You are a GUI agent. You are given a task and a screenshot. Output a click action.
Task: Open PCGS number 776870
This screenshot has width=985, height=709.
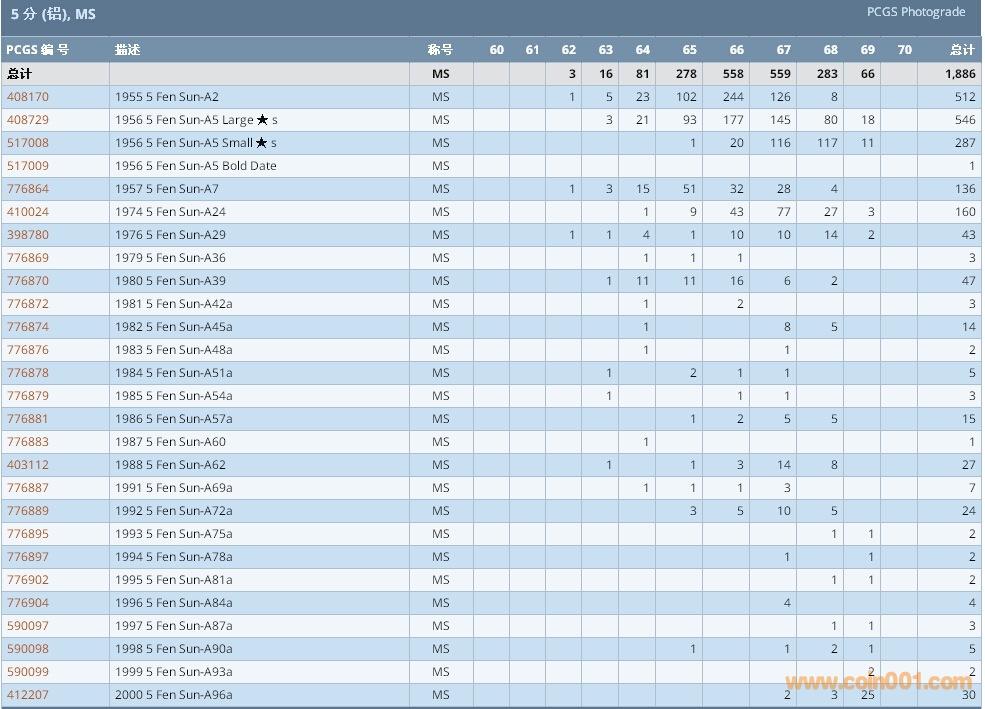pos(28,281)
